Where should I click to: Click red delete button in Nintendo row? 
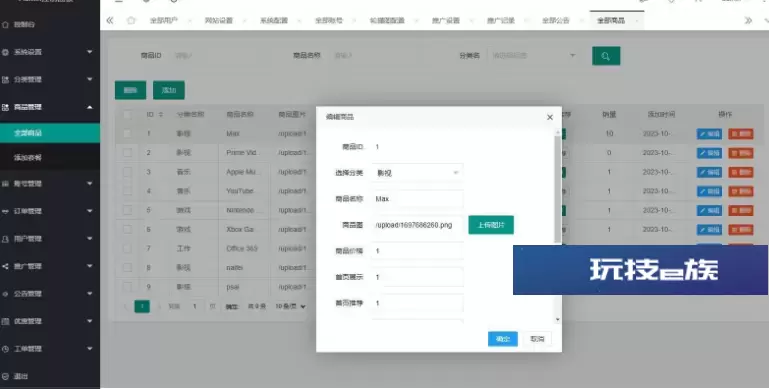[x=741, y=210]
